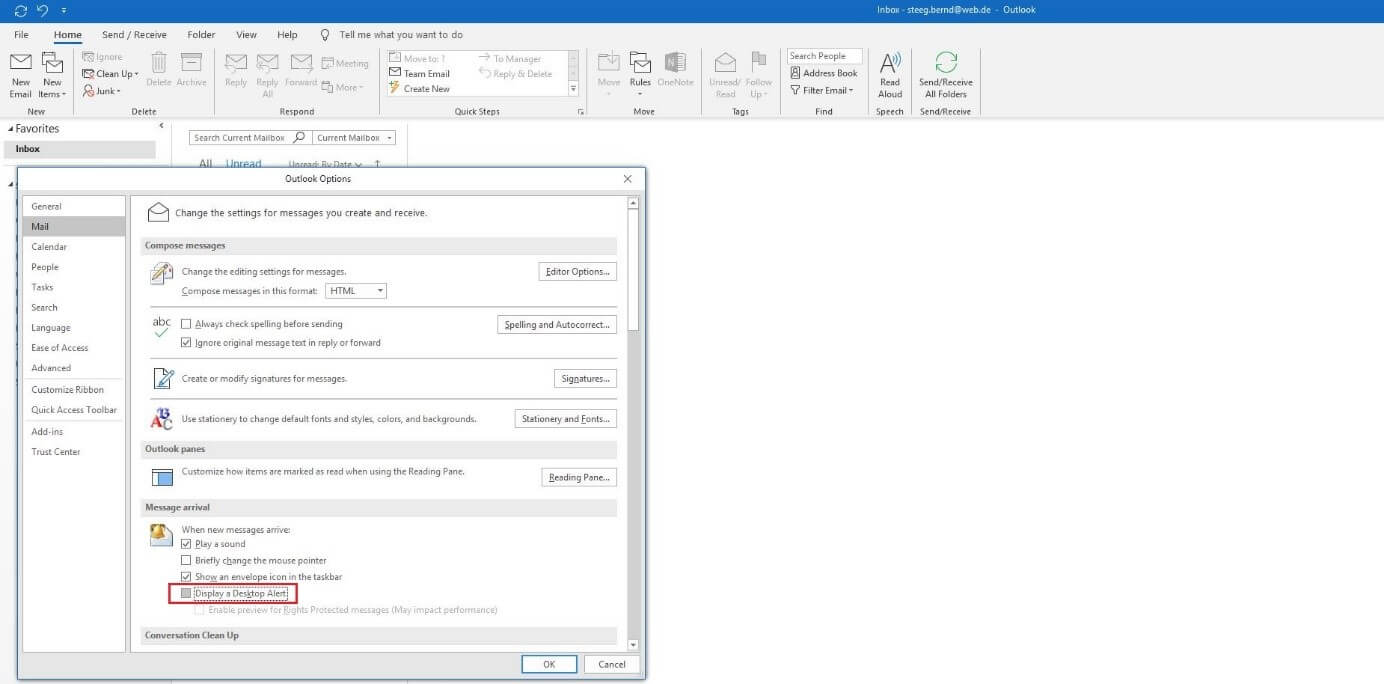
Task: Click the Rules icon in Move group
Action: coord(640,65)
